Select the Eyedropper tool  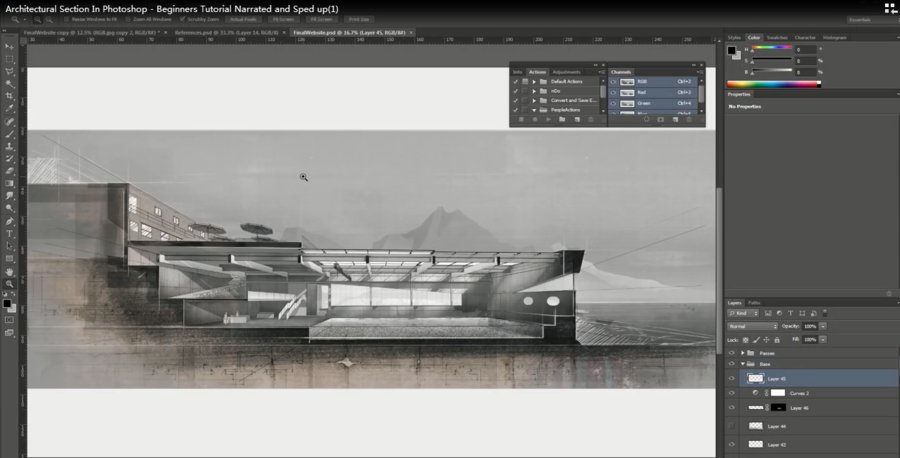(9, 109)
